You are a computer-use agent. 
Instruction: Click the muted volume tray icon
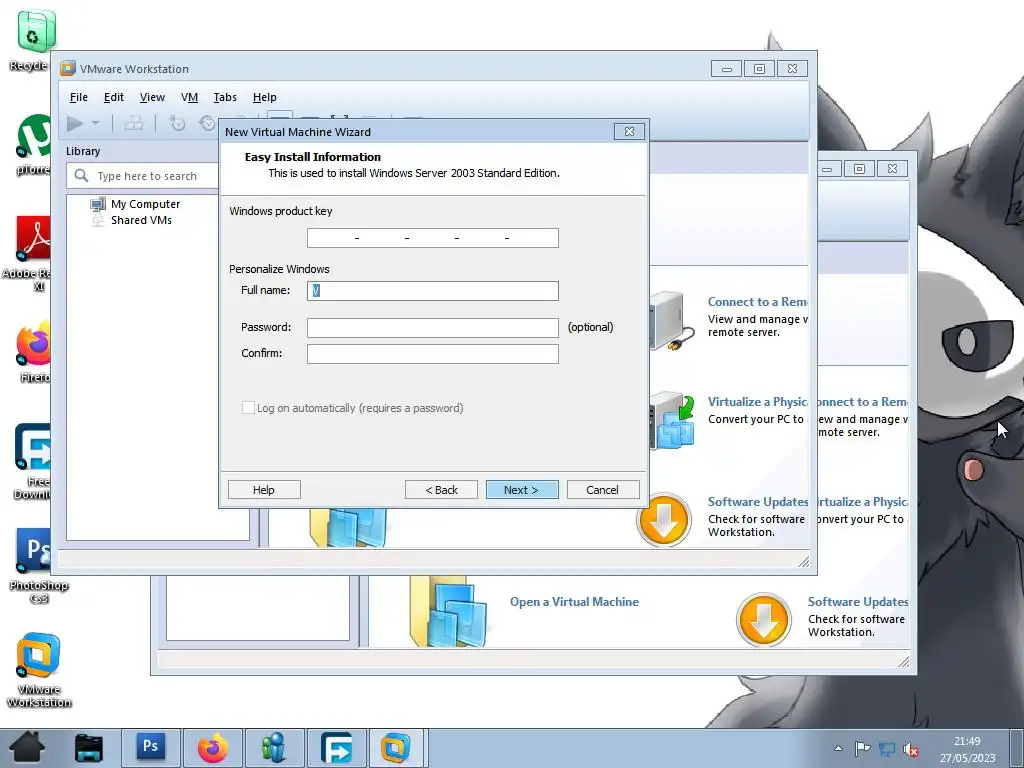tap(910, 750)
